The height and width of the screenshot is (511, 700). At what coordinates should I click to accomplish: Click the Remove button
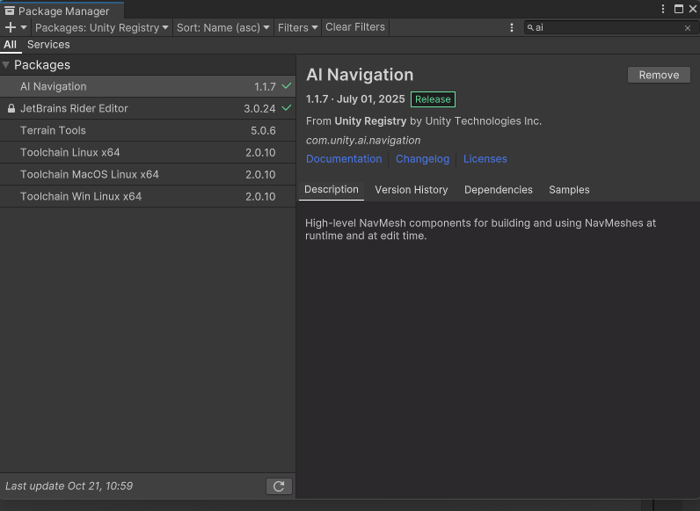pyautogui.click(x=658, y=75)
